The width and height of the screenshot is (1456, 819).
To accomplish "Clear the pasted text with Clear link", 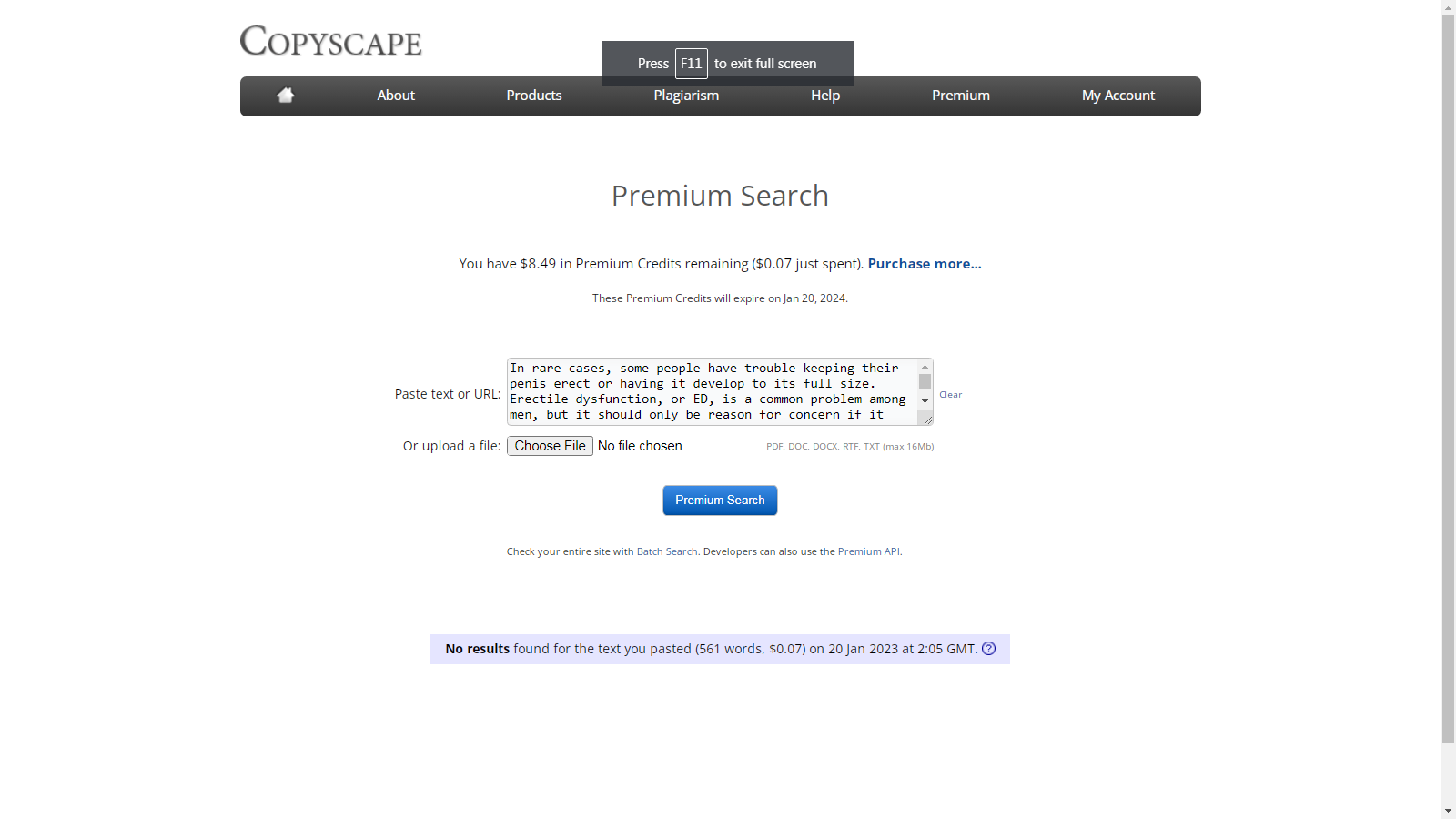I will [951, 395].
